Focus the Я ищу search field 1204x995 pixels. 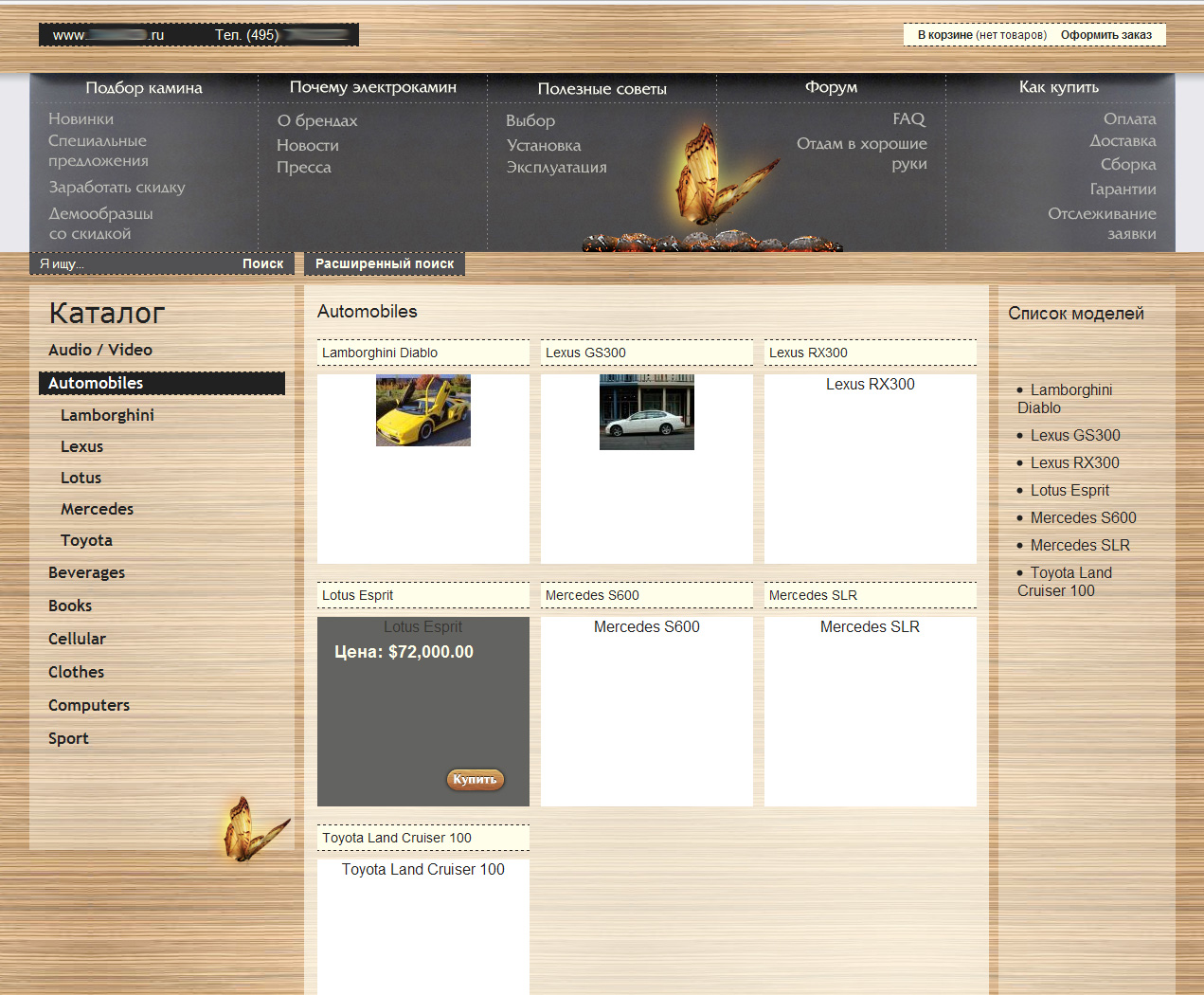click(133, 264)
